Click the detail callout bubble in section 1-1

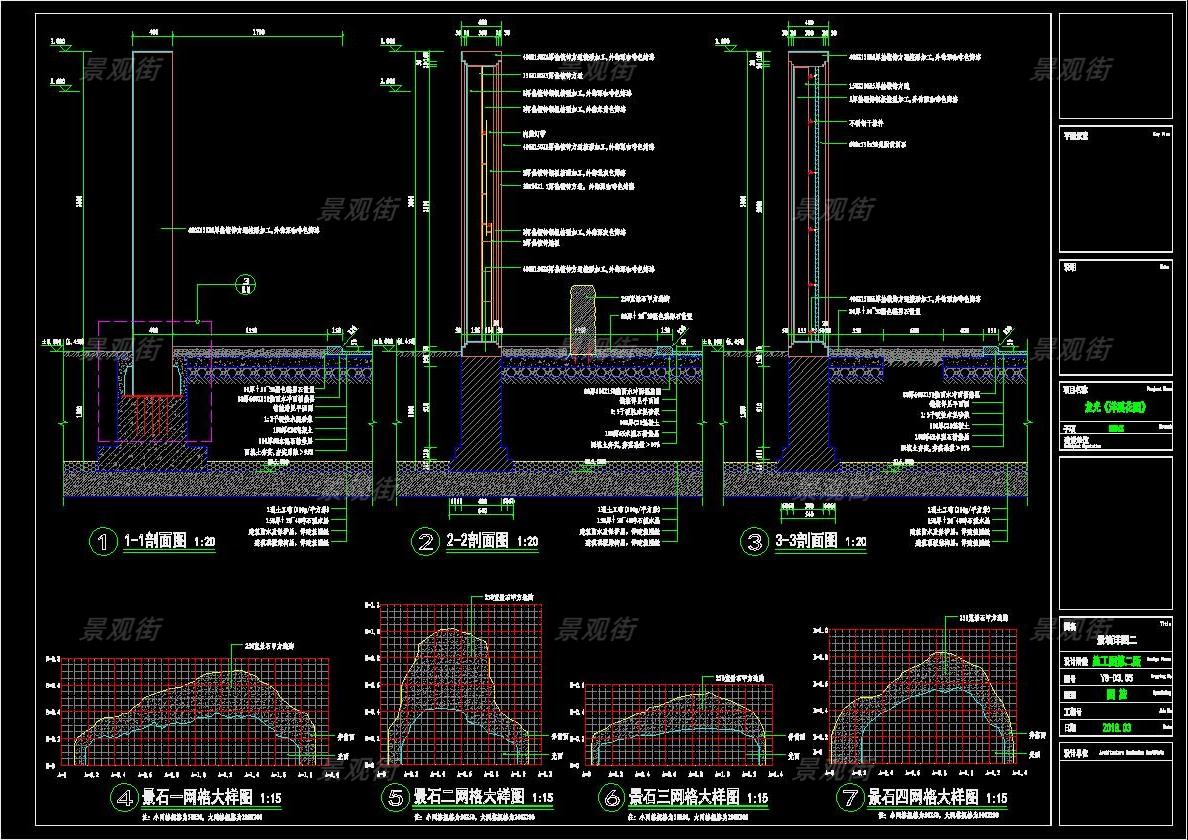244,285
